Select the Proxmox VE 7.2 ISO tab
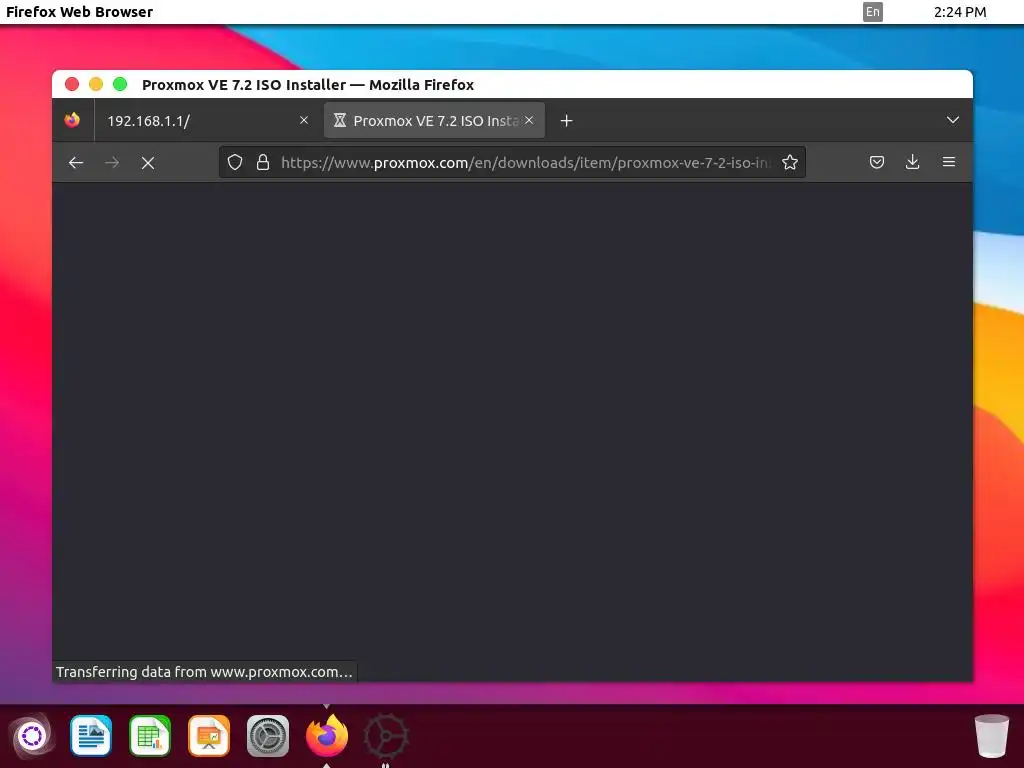The image size is (1024, 768). [x=434, y=120]
